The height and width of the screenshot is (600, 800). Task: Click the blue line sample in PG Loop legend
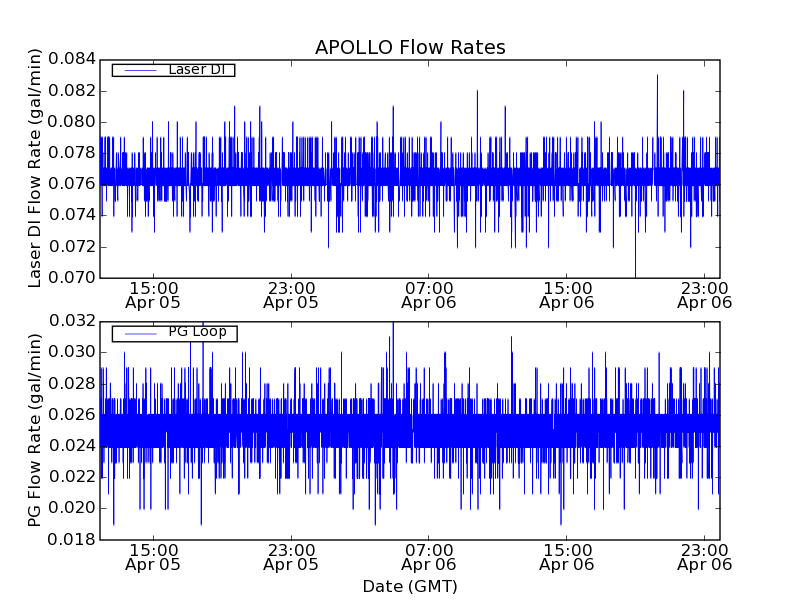coord(140,334)
